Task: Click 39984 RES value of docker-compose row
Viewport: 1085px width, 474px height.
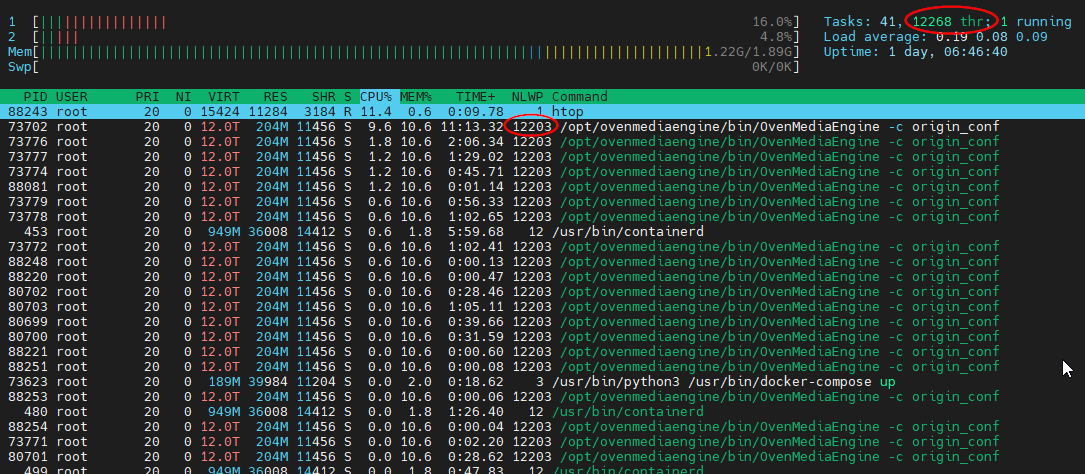Action: [x=268, y=381]
